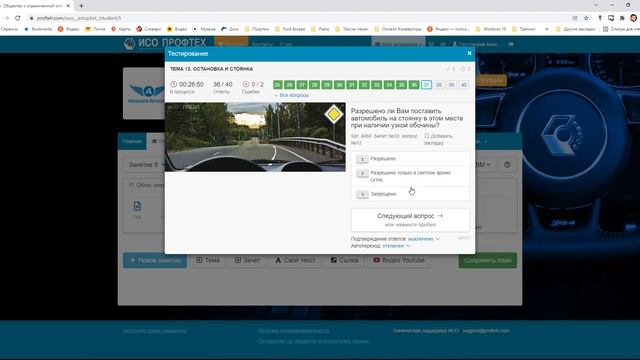Close the Тестирование dialog
This screenshot has height=360, width=640.
coord(469,53)
